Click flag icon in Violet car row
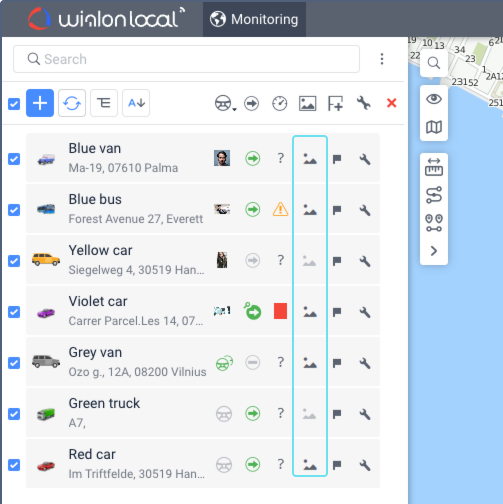Screen dimensions: 503x504 pyautogui.click(x=337, y=312)
